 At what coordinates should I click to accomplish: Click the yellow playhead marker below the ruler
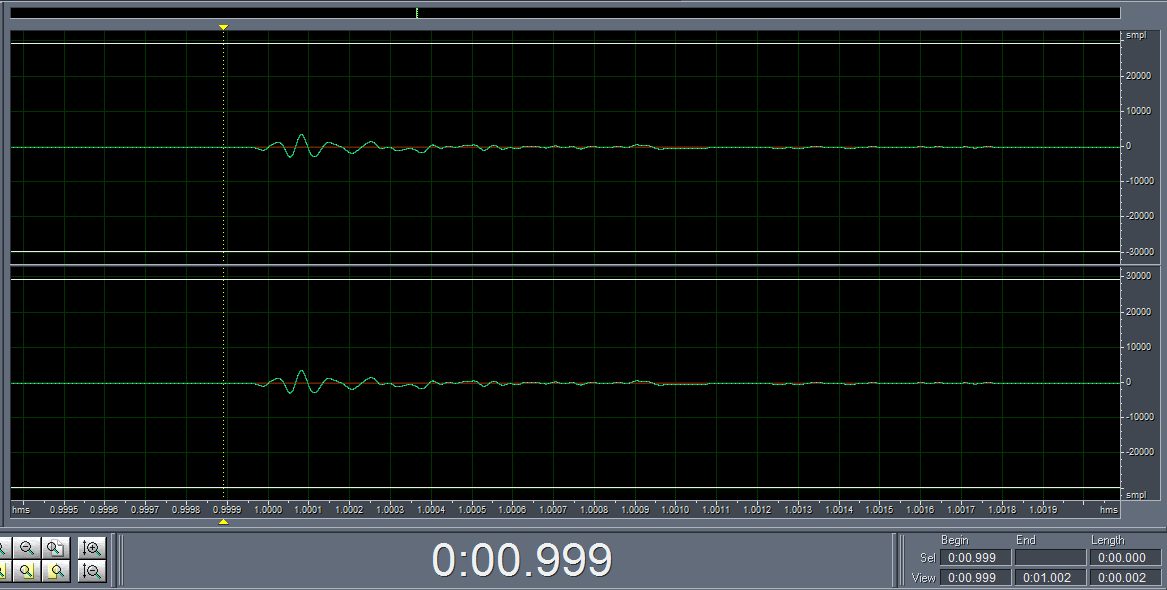[223, 522]
